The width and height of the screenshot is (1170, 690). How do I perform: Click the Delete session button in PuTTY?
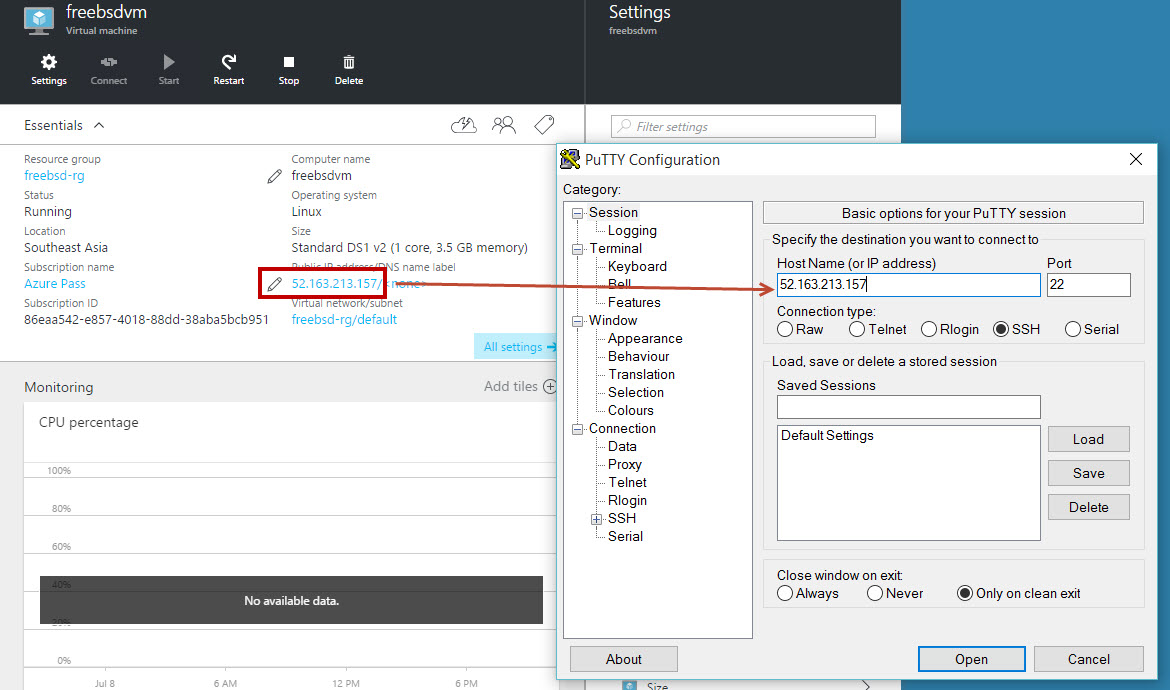pos(1089,507)
